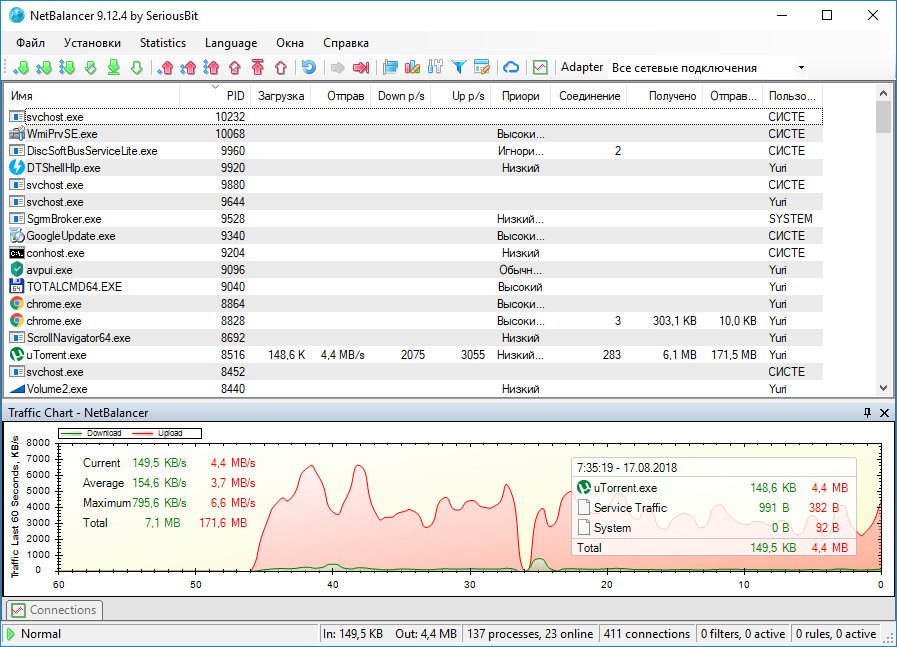Click '0 filters, 0 active' status entry

pyautogui.click(x=743, y=634)
